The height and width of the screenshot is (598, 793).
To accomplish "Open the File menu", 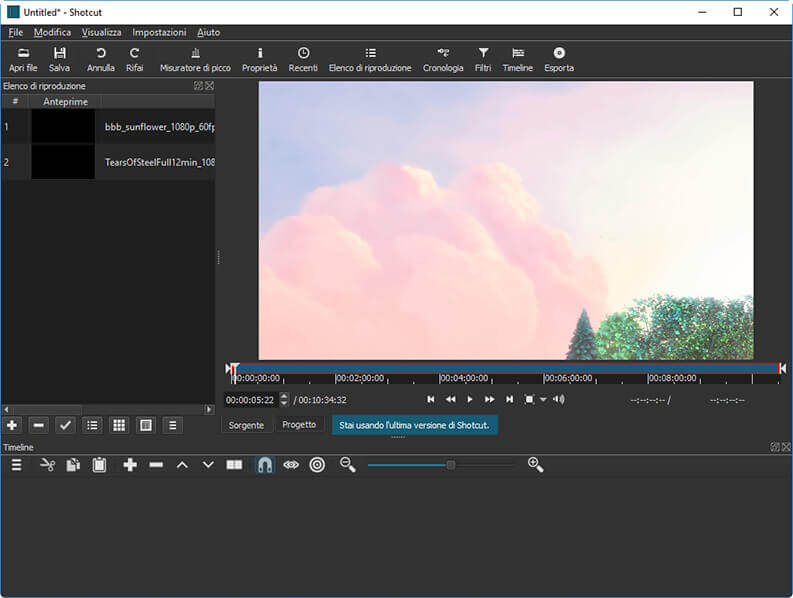I will pos(16,32).
